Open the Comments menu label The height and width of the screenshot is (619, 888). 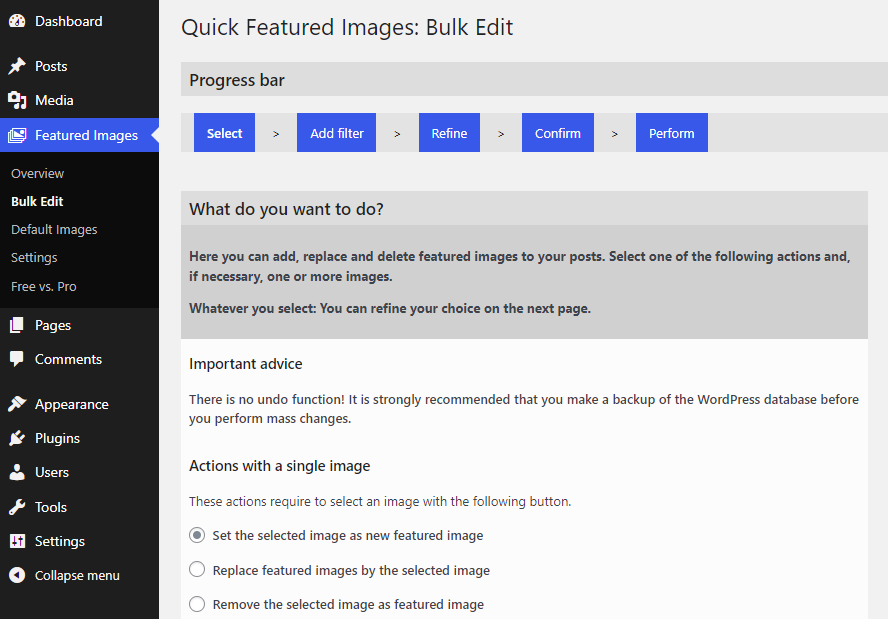(68, 359)
